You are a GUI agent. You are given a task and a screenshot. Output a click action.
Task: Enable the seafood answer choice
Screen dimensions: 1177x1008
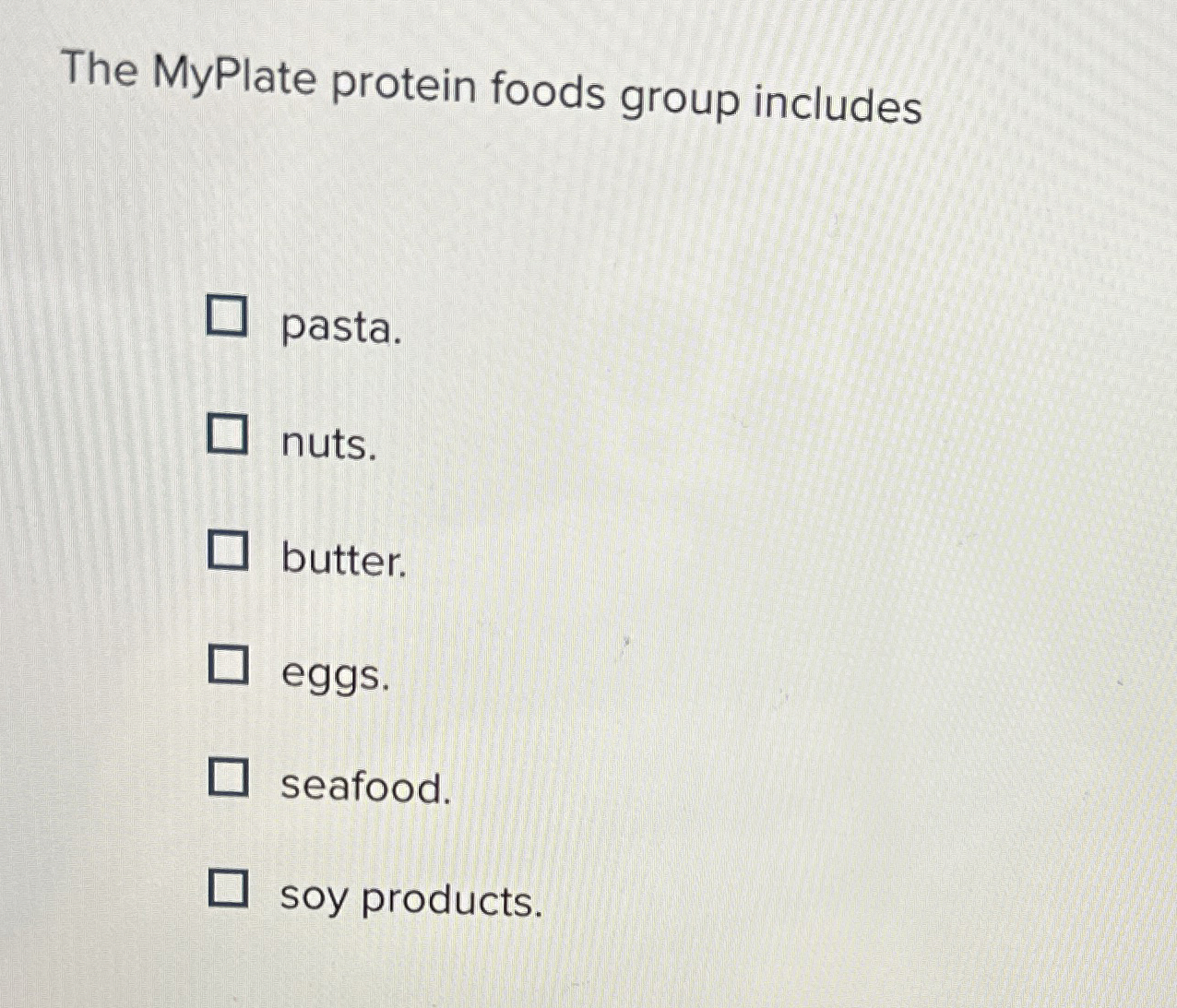[x=230, y=779]
